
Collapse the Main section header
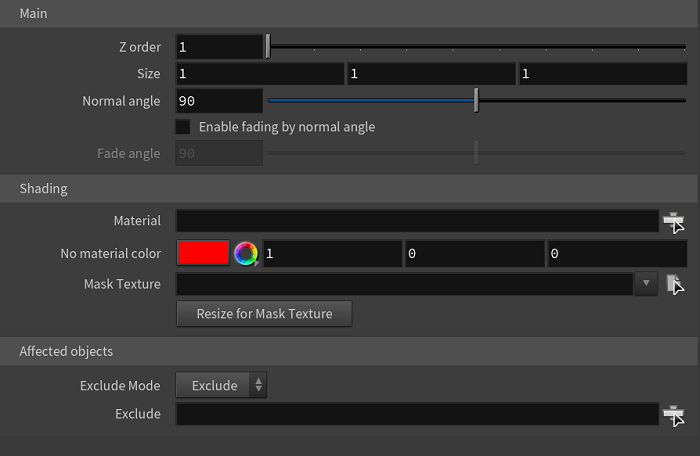click(x=349, y=13)
